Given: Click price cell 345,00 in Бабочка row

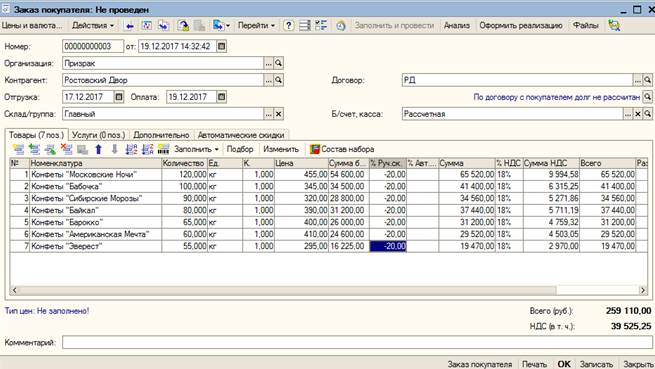Looking at the screenshot, I should click(x=301, y=186).
